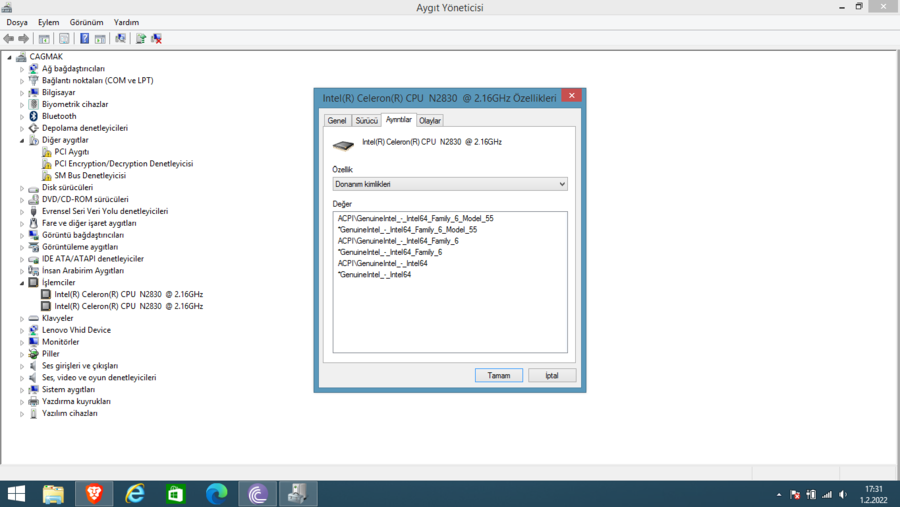Click the volume icon in system tray
Image resolution: width=900 pixels, height=507 pixels.
pos(843,494)
